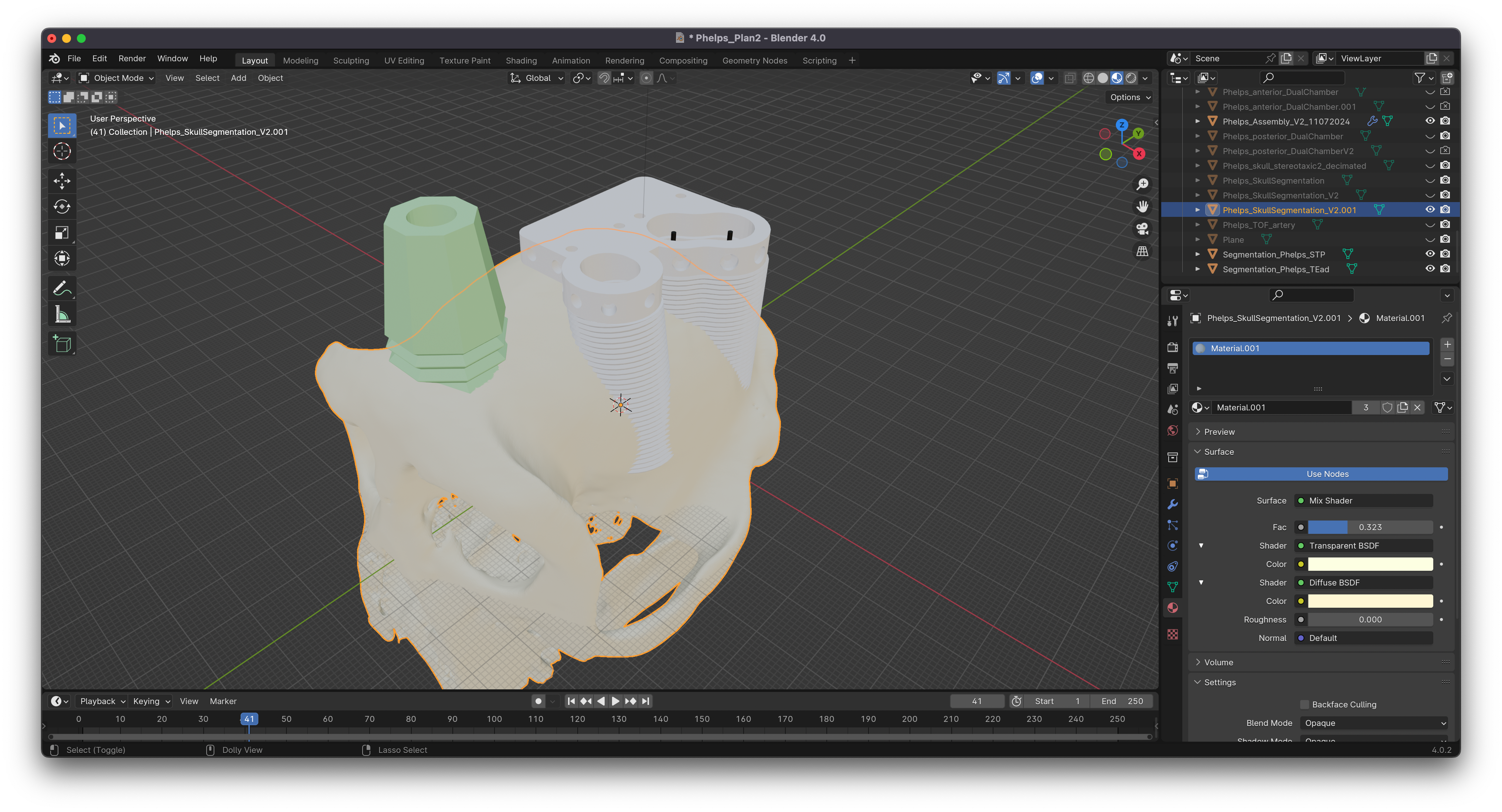This screenshot has width=1502, height=812.
Task: Collapse the Settings panel
Action: click(x=1220, y=682)
